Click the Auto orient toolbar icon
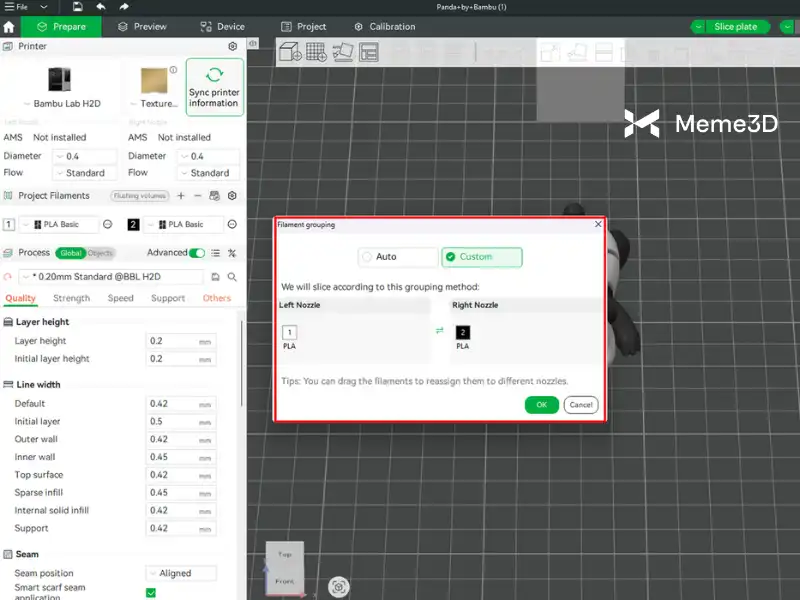Image resolution: width=800 pixels, height=600 pixels. 342,52
